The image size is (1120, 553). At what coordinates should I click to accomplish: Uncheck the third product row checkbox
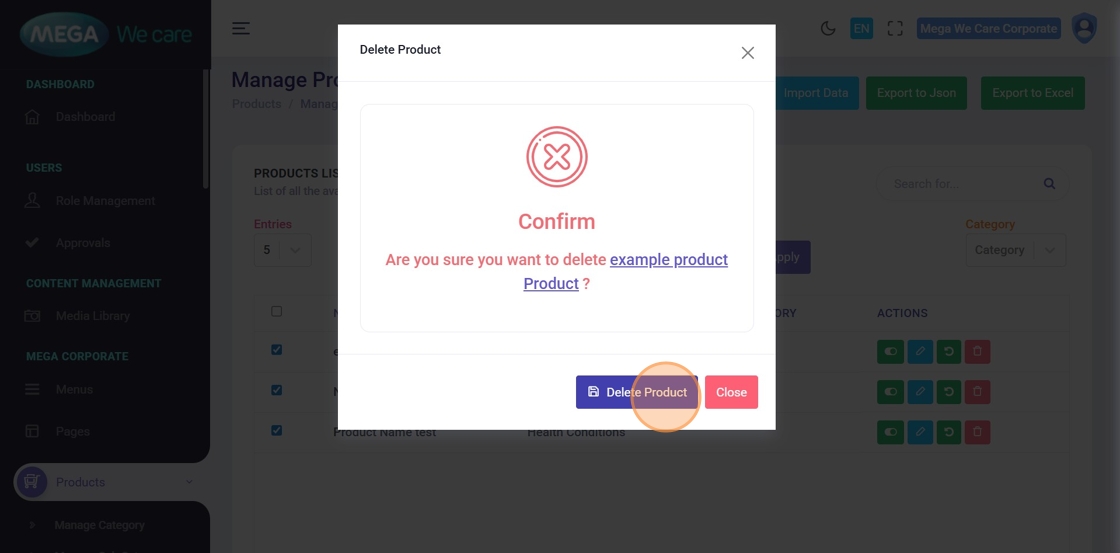point(277,431)
